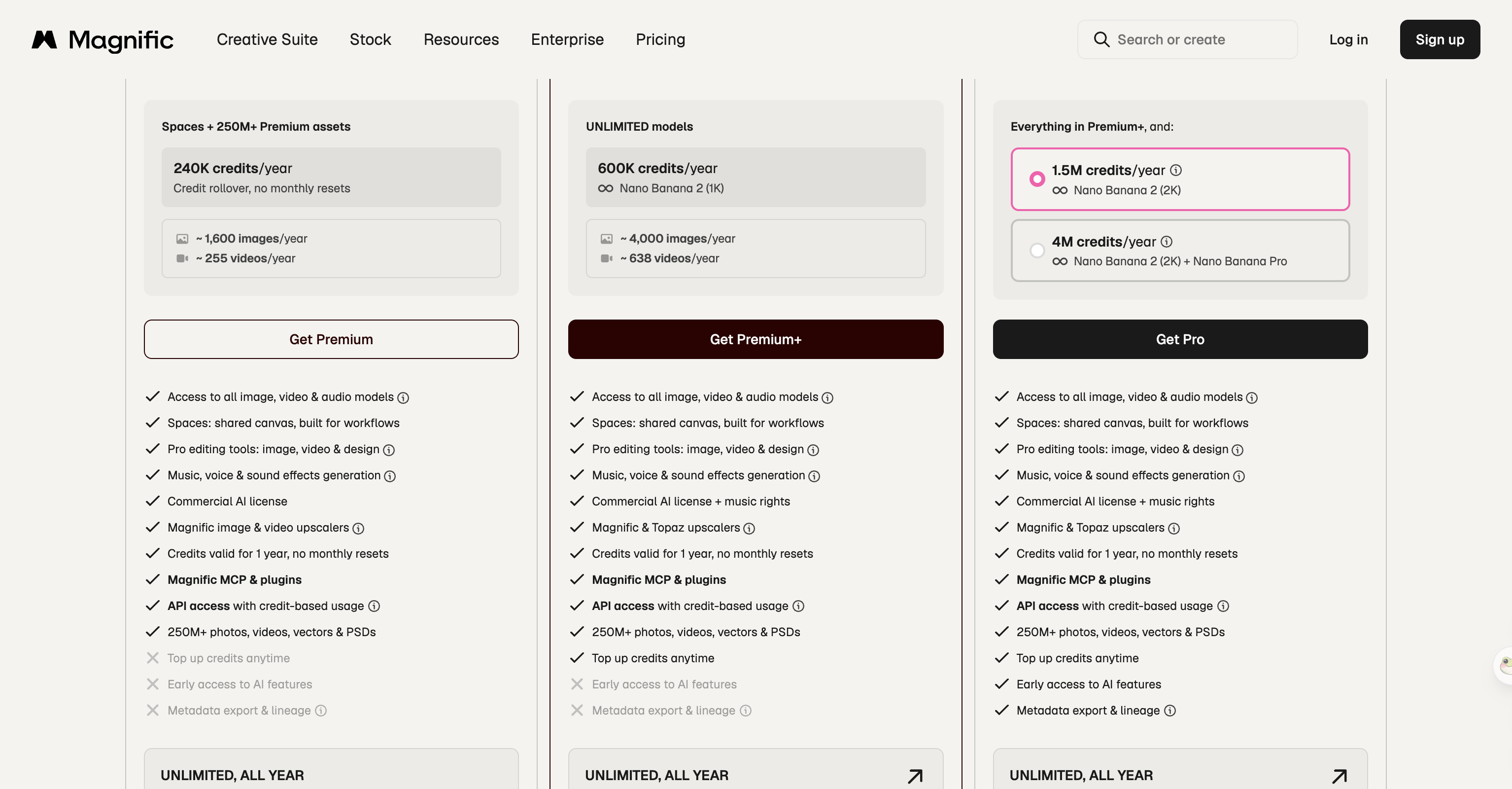Click "Credit rollover, no monthly resets" text
The height and width of the screenshot is (789, 1512).
(x=262, y=188)
